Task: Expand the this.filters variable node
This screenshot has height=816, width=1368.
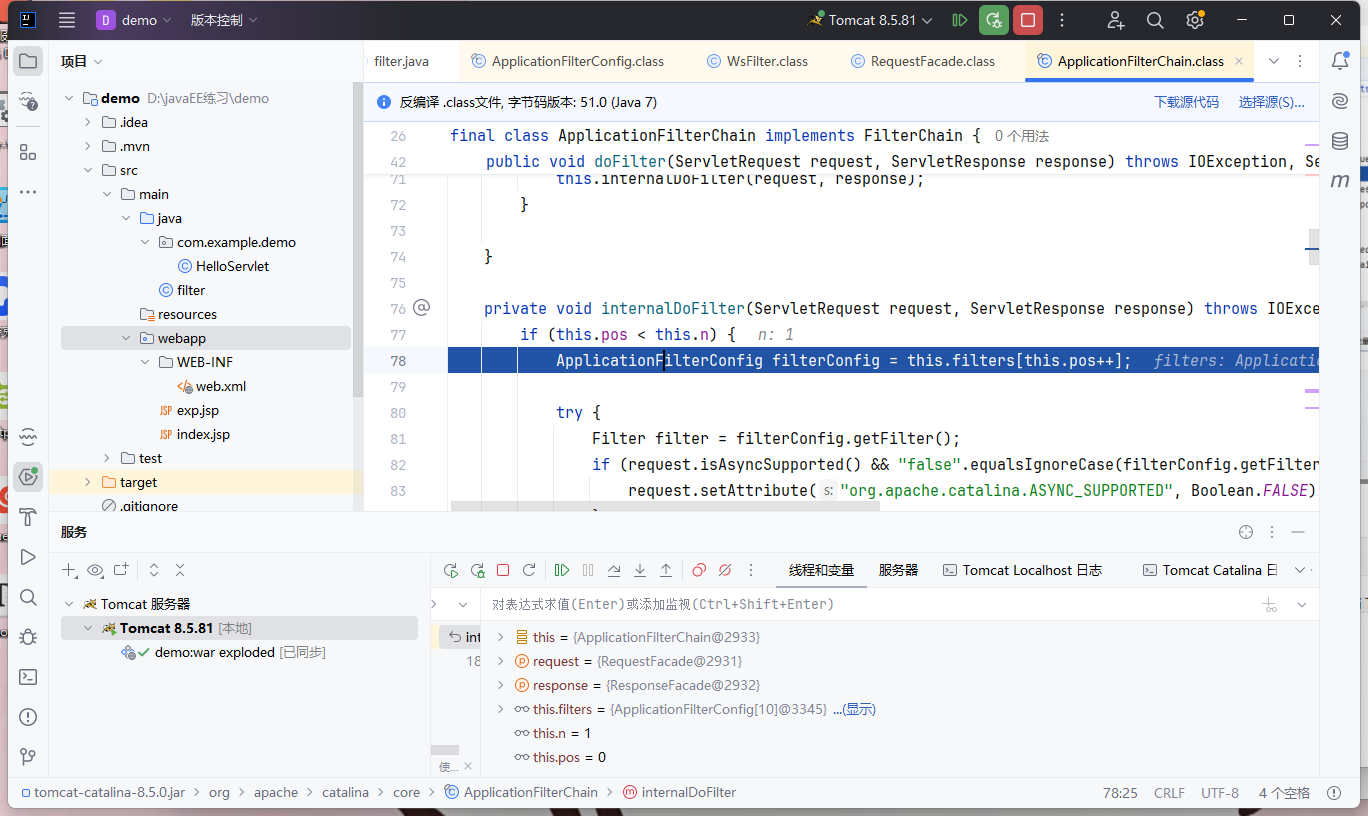Action: pos(501,709)
